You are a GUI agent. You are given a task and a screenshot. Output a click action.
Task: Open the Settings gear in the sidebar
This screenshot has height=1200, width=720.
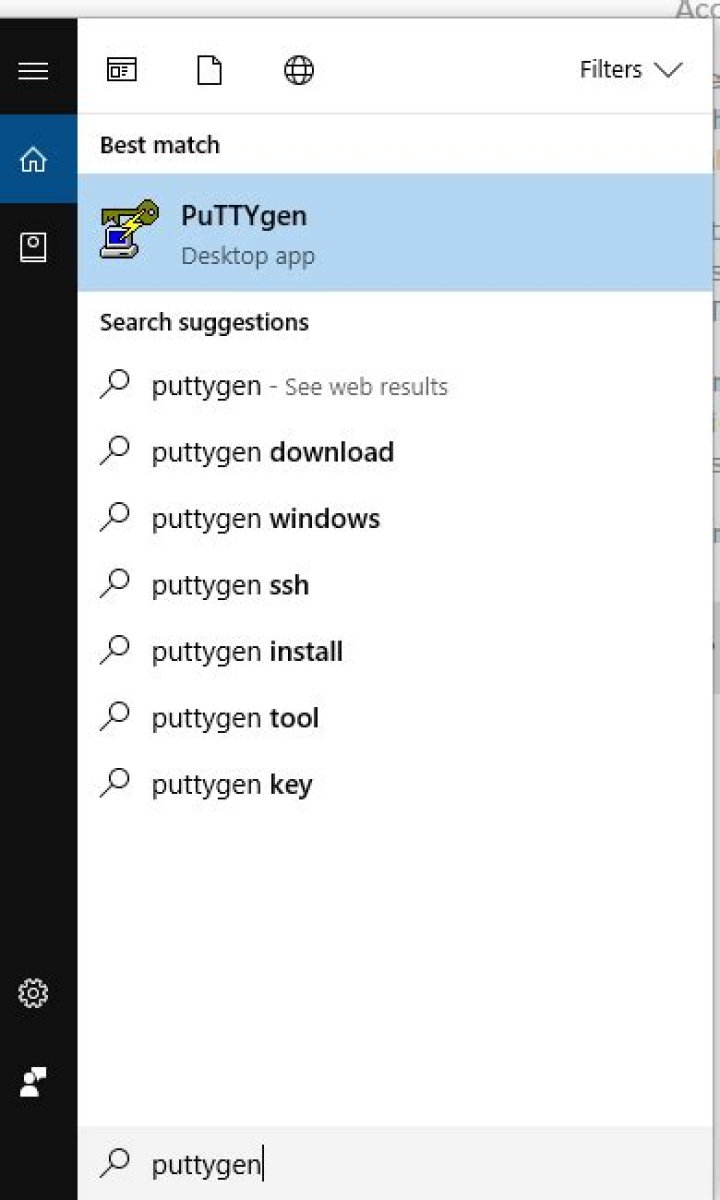[x=33, y=993]
